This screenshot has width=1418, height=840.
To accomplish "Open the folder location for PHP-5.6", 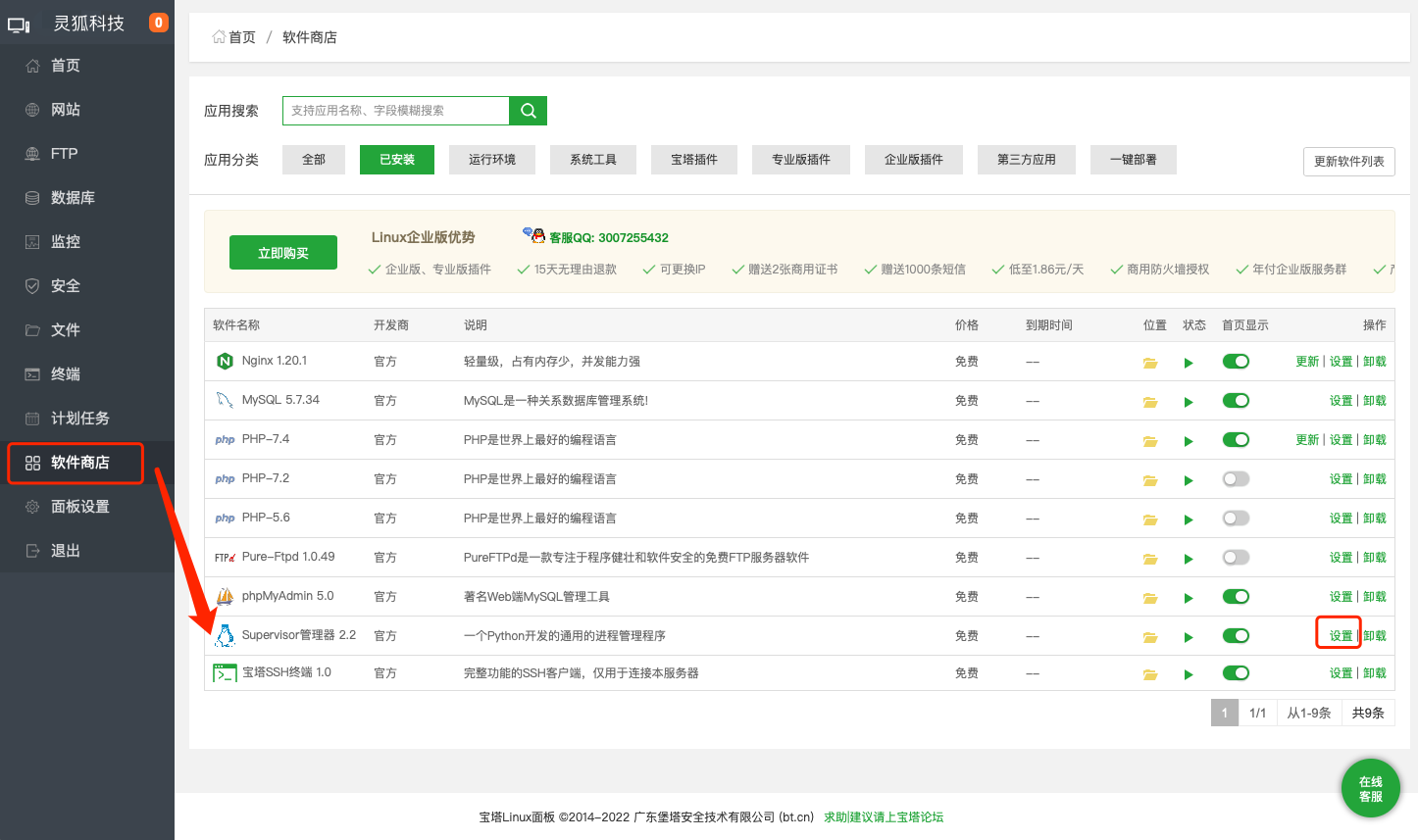I will pyautogui.click(x=1150, y=519).
